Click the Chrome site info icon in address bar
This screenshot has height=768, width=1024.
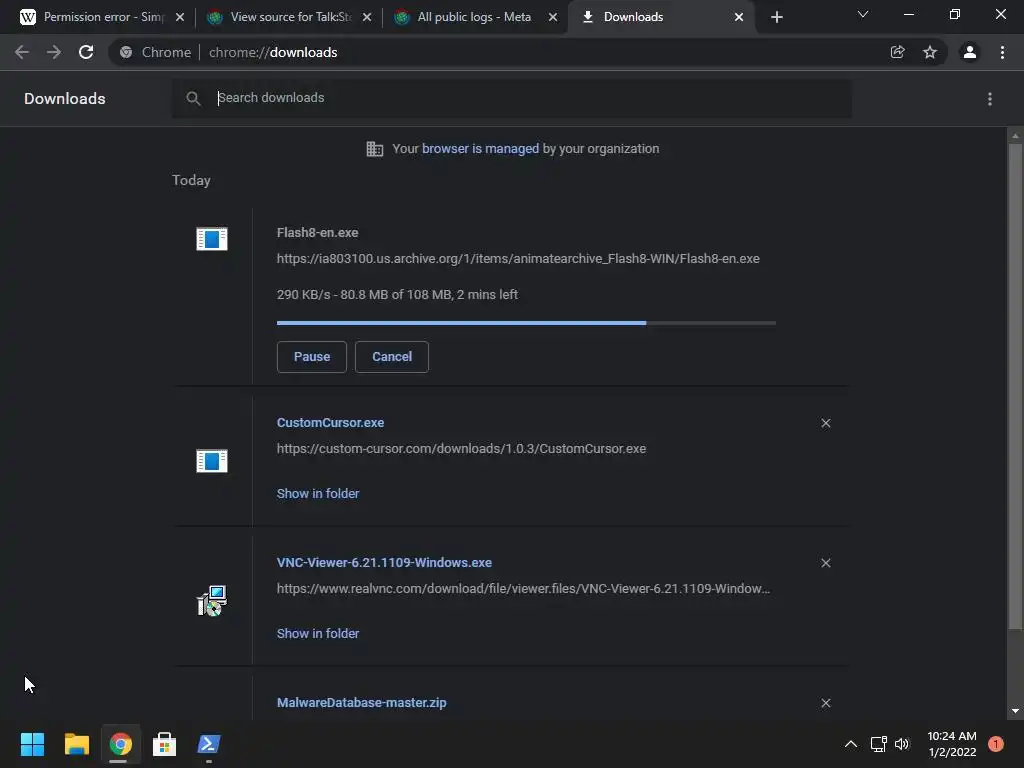pos(126,52)
